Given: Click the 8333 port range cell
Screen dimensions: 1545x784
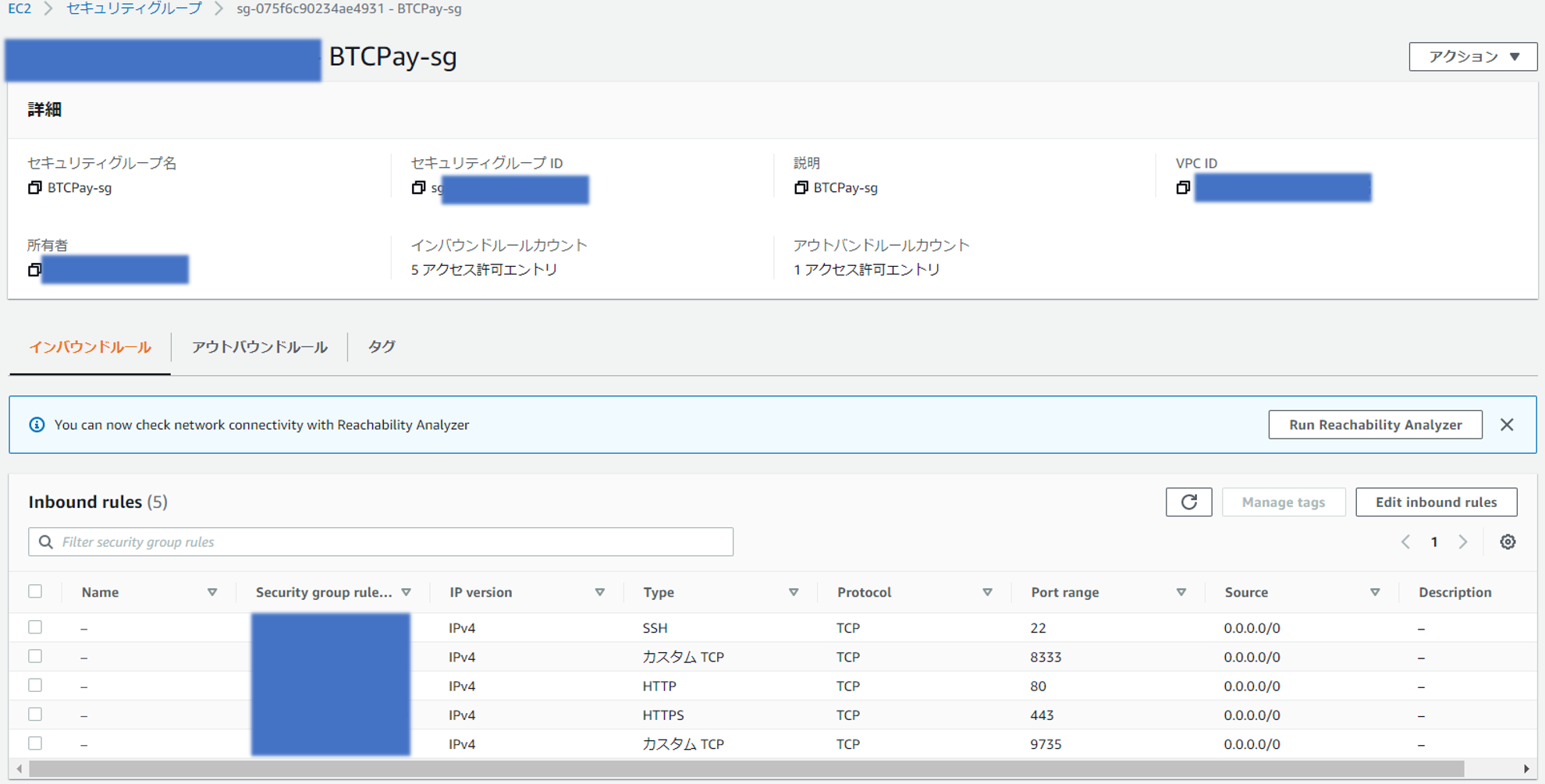Looking at the screenshot, I should click(x=1046, y=657).
